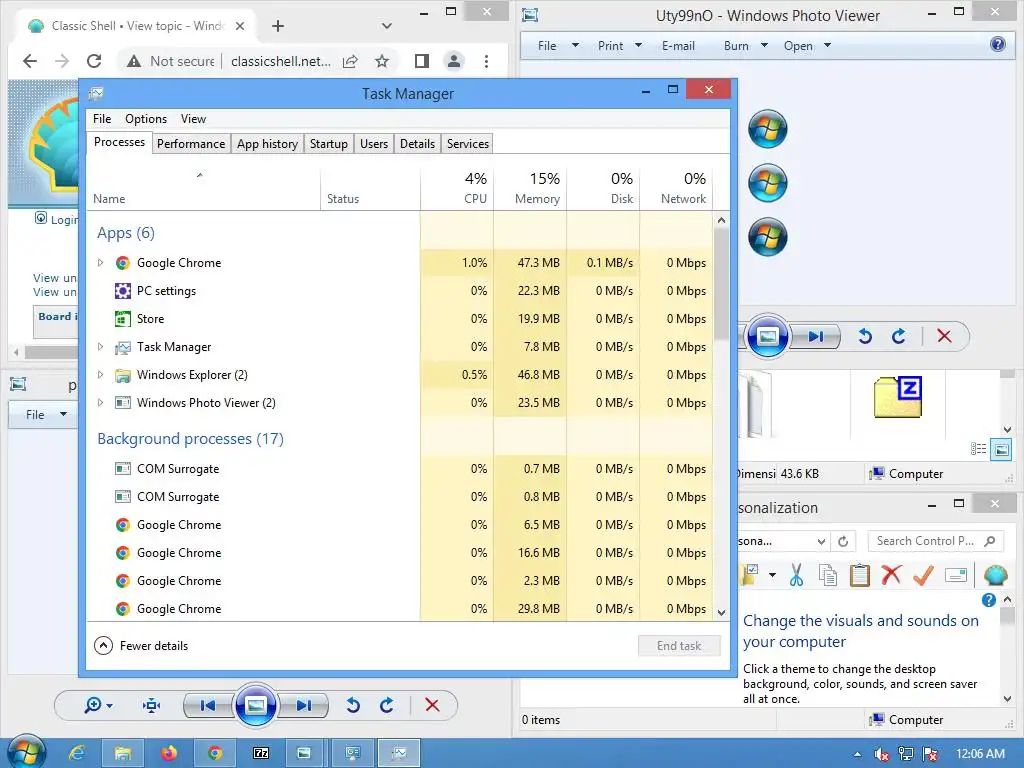This screenshot has height=768, width=1024.
Task: Click the Paste clipboard icon in Personalization toolbar
Action: 859,575
